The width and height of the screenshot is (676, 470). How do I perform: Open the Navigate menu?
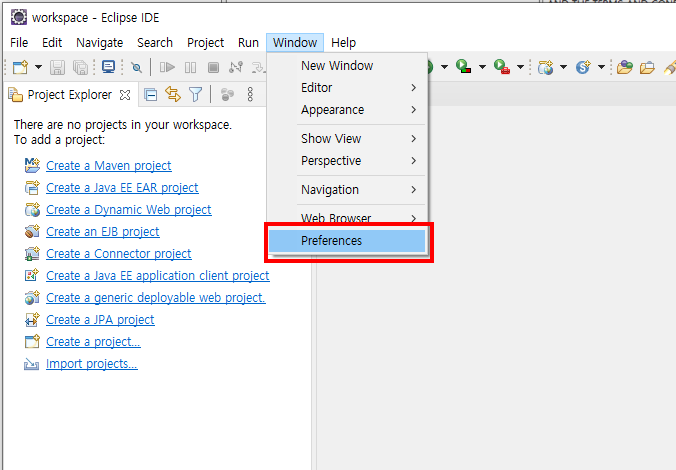(x=100, y=43)
